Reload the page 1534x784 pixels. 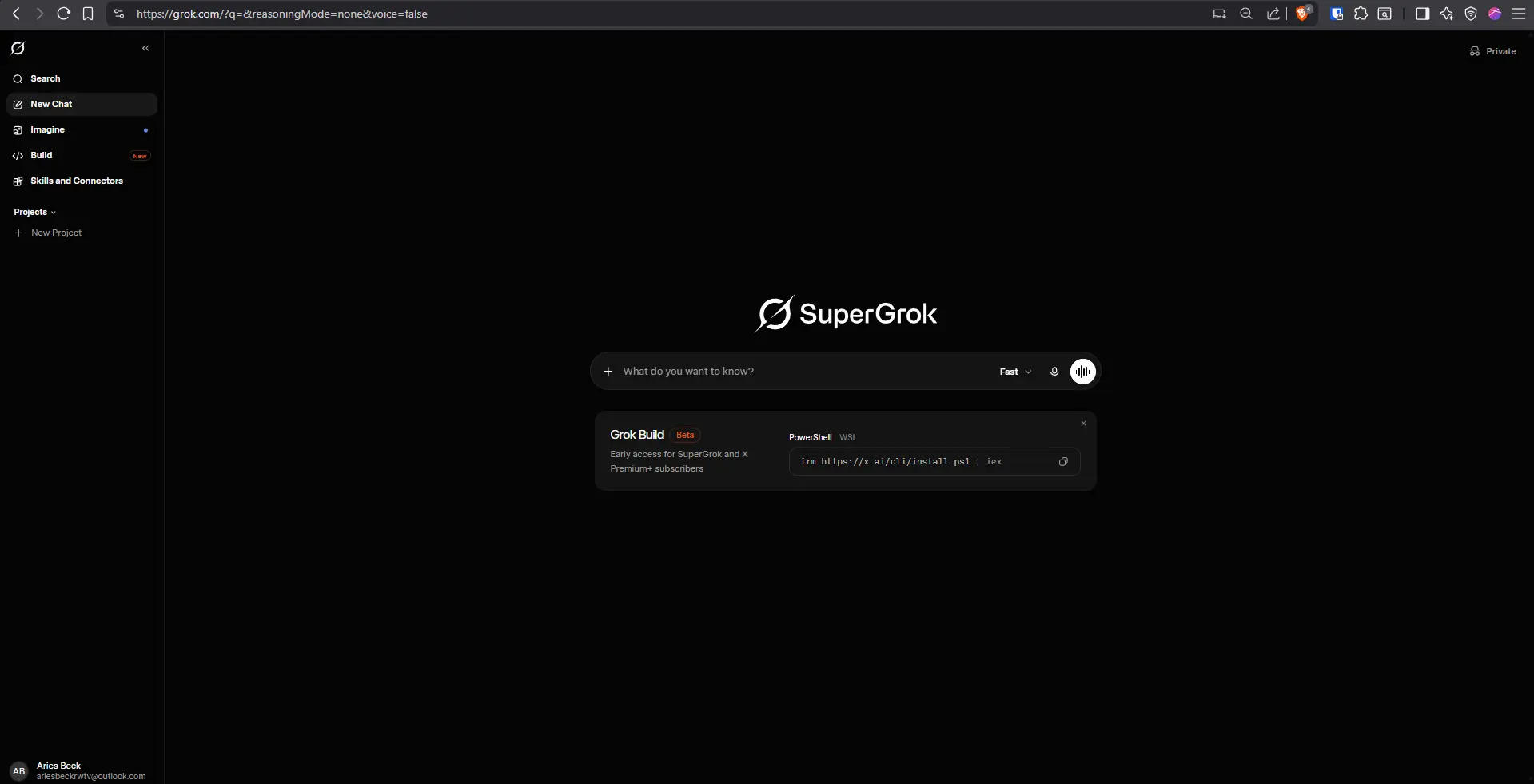pyautogui.click(x=64, y=14)
